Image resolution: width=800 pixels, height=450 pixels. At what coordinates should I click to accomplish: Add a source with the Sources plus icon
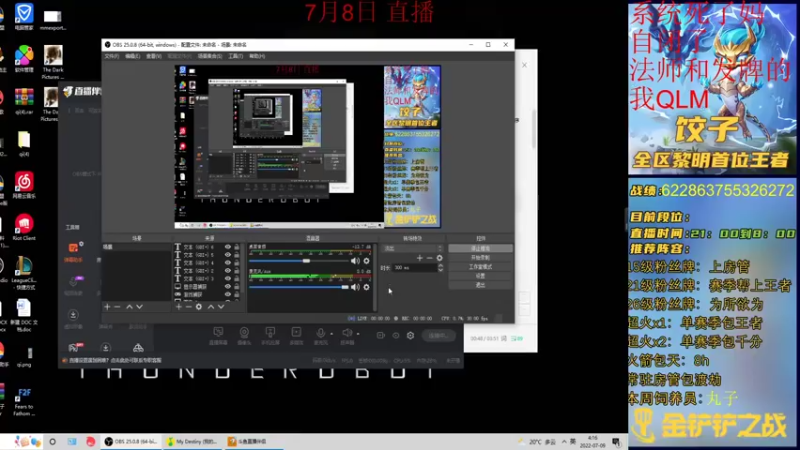point(179,307)
